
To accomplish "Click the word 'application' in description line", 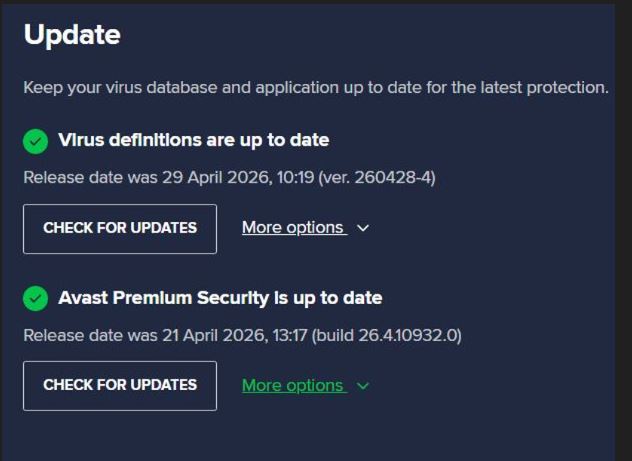I will [297, 88].
